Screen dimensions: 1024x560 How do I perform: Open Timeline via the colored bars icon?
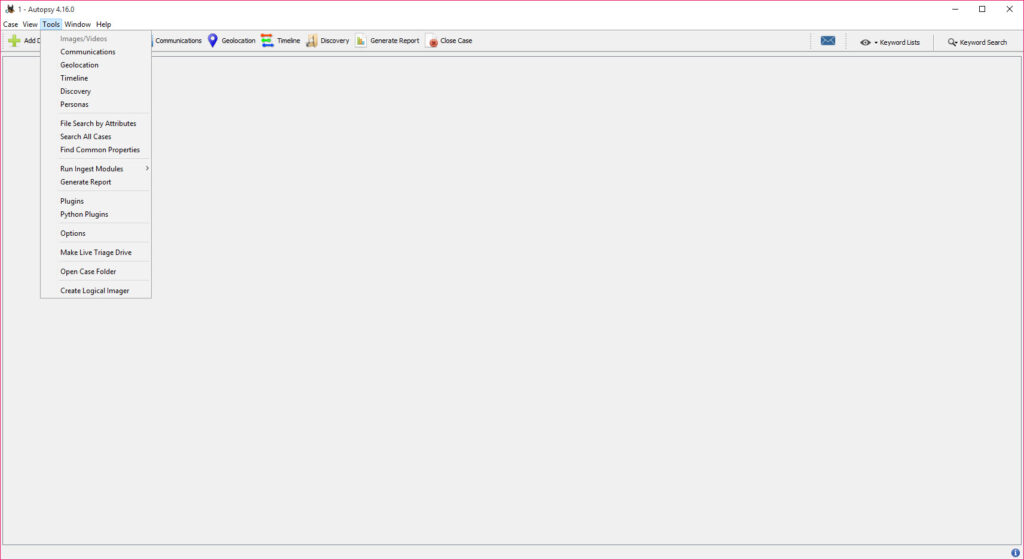[267, 40]
